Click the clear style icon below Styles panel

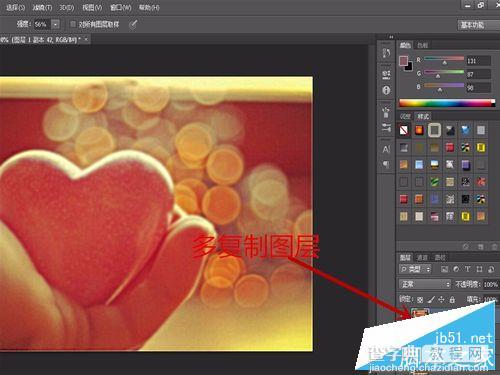click(466, 247)
